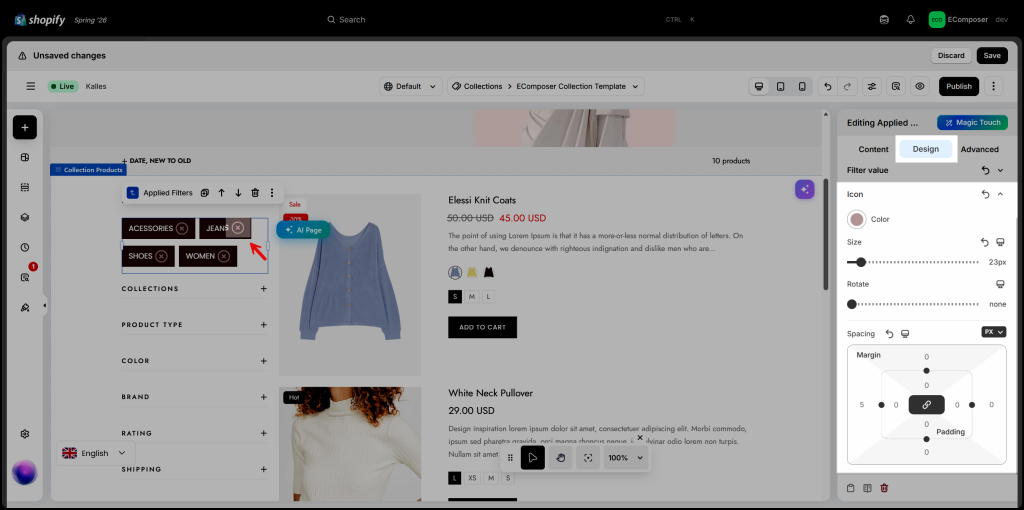
Task: Expand the BRAND filter group
Action: pyautogui.click(x=264, y=397)
